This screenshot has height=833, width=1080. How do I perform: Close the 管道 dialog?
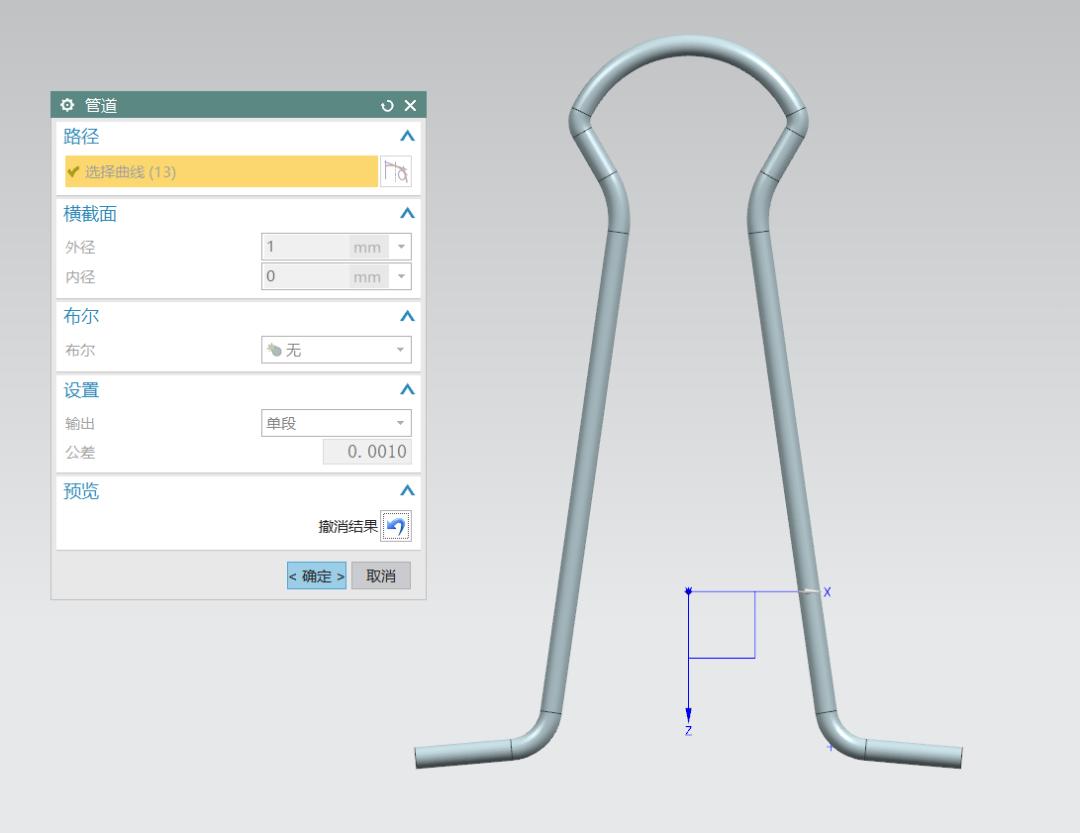pos(409,106)
